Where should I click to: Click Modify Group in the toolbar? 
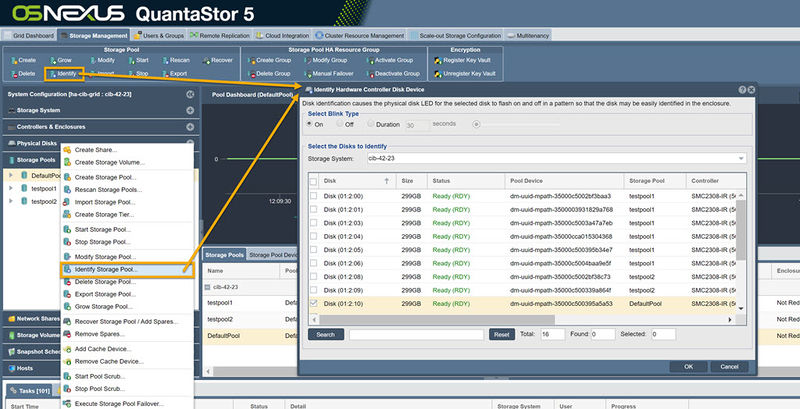(326, 60)
